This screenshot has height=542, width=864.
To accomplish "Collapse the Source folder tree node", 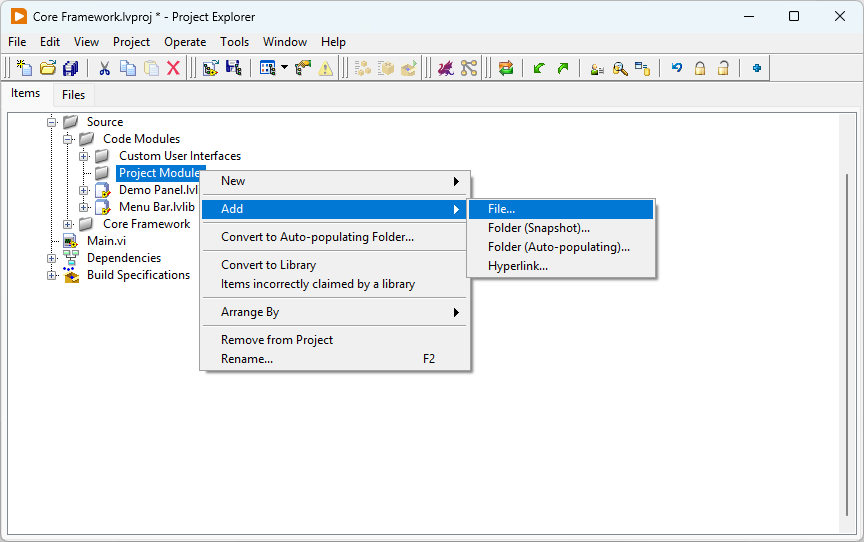I will coord(52,122).
